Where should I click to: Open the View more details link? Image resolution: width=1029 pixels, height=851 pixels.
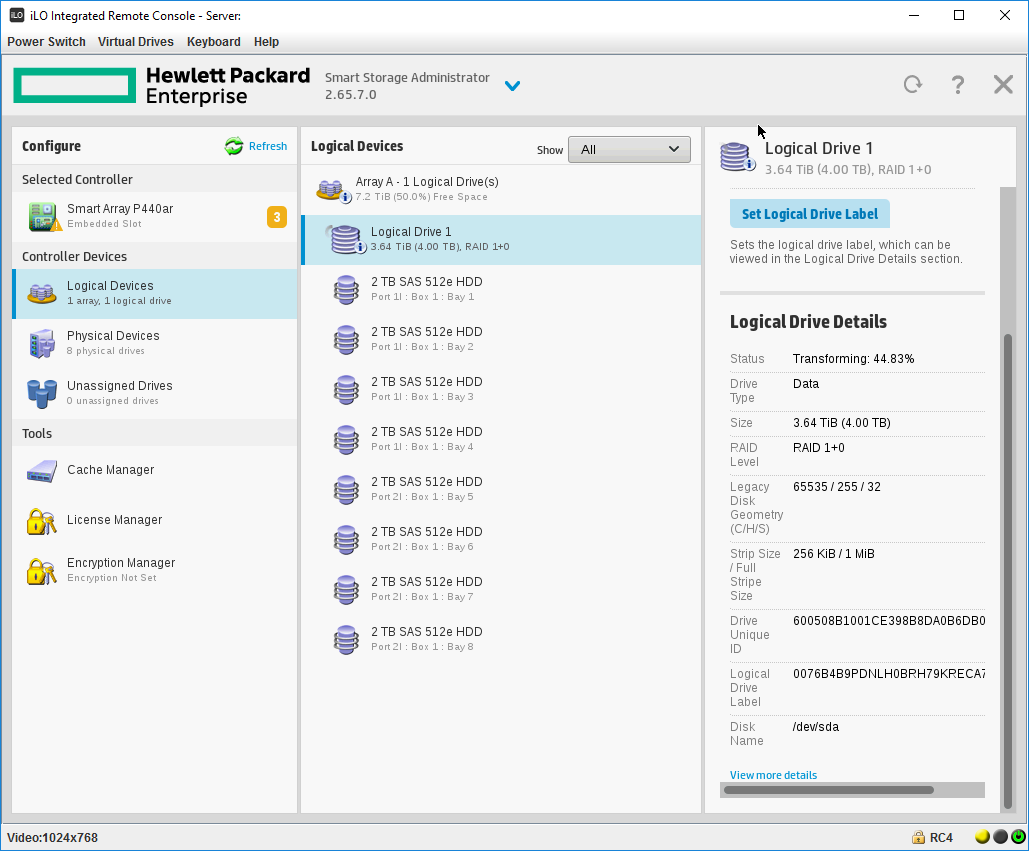pyautogui.click(x=773, y=775)
